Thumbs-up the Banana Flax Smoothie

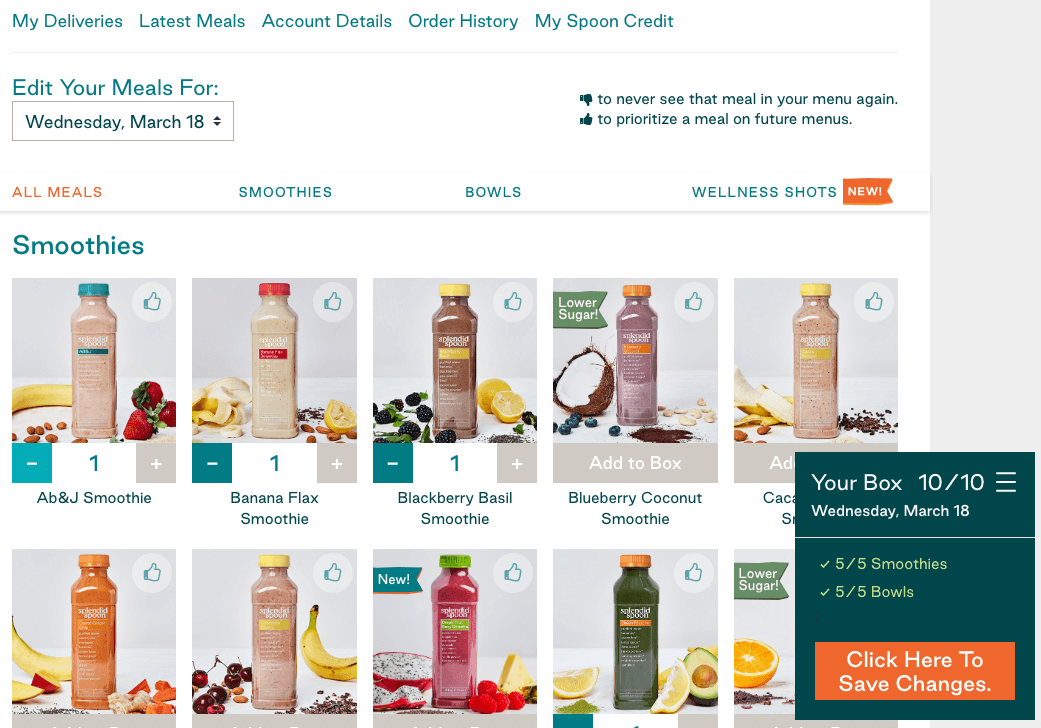click(333, 302)
